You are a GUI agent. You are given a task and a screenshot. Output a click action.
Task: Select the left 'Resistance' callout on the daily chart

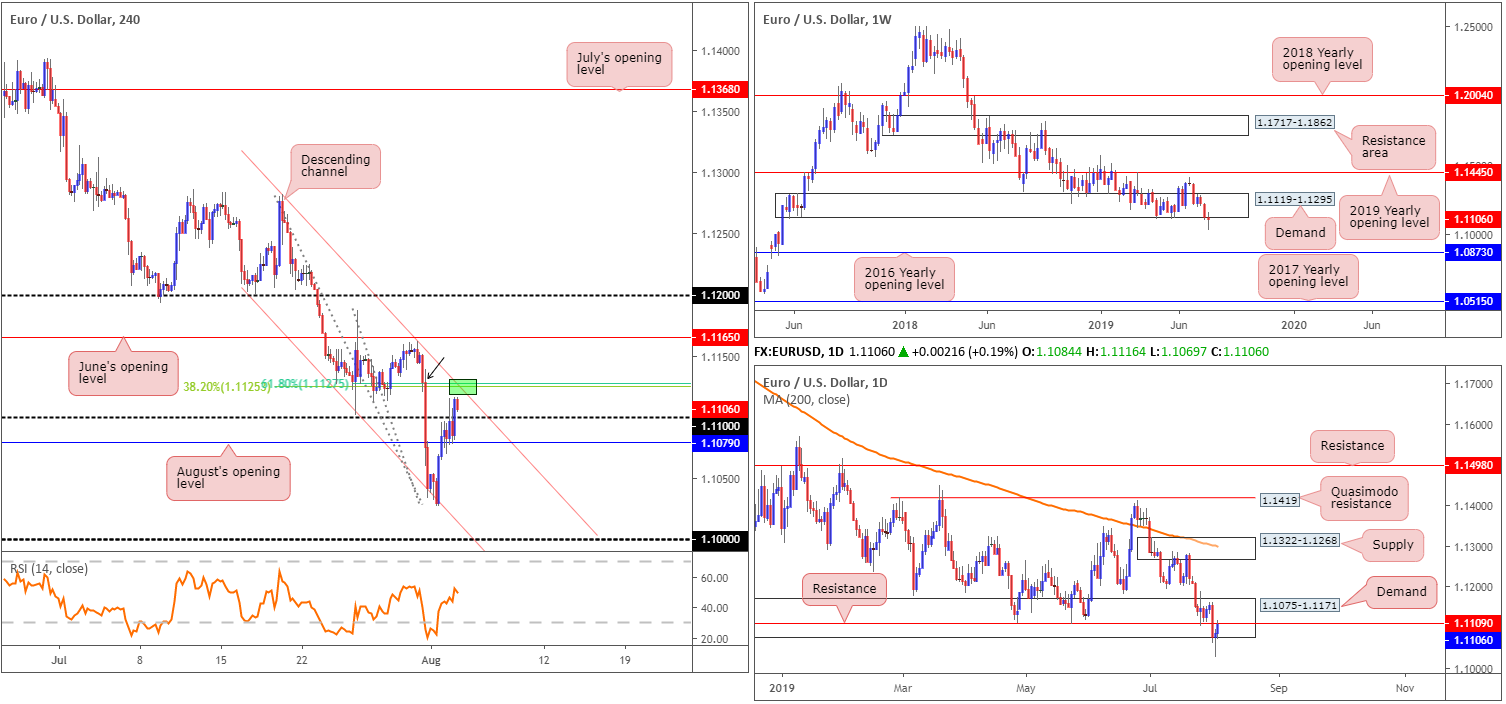pos(845,589)
